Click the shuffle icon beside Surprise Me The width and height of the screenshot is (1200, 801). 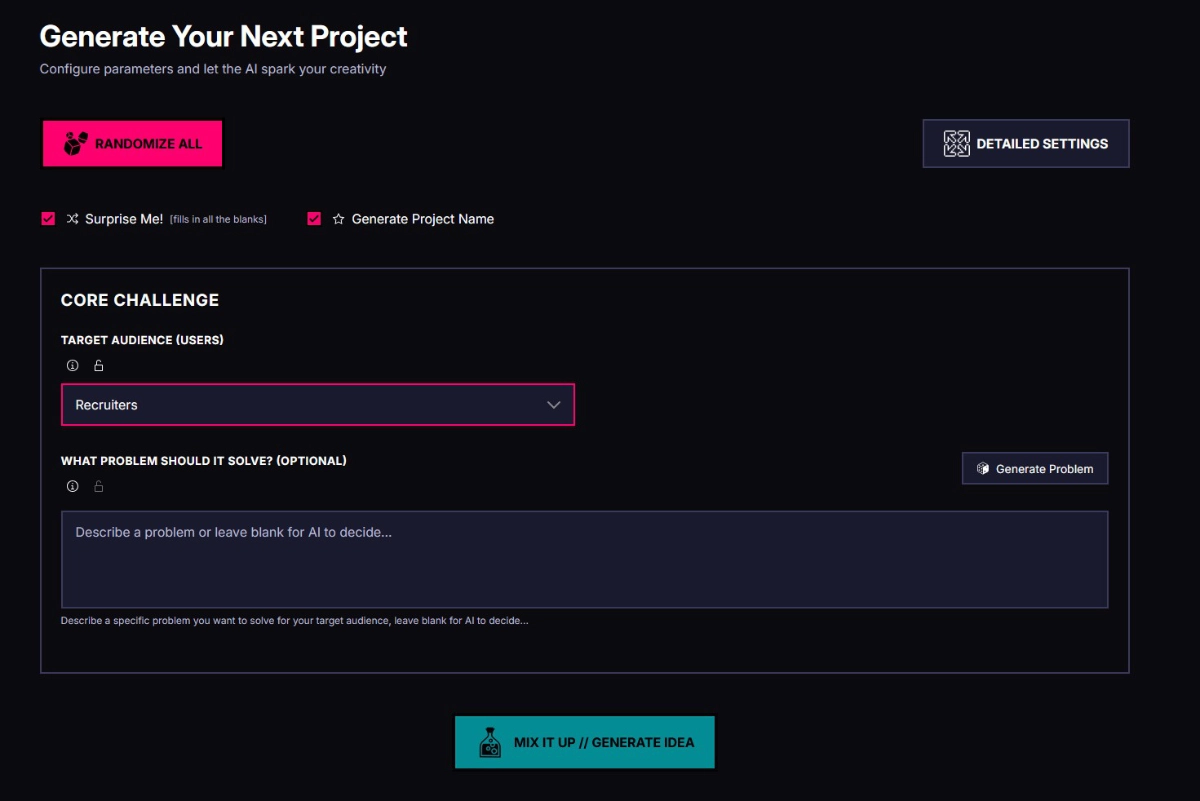pyautogui.click(x=72, y=219)
